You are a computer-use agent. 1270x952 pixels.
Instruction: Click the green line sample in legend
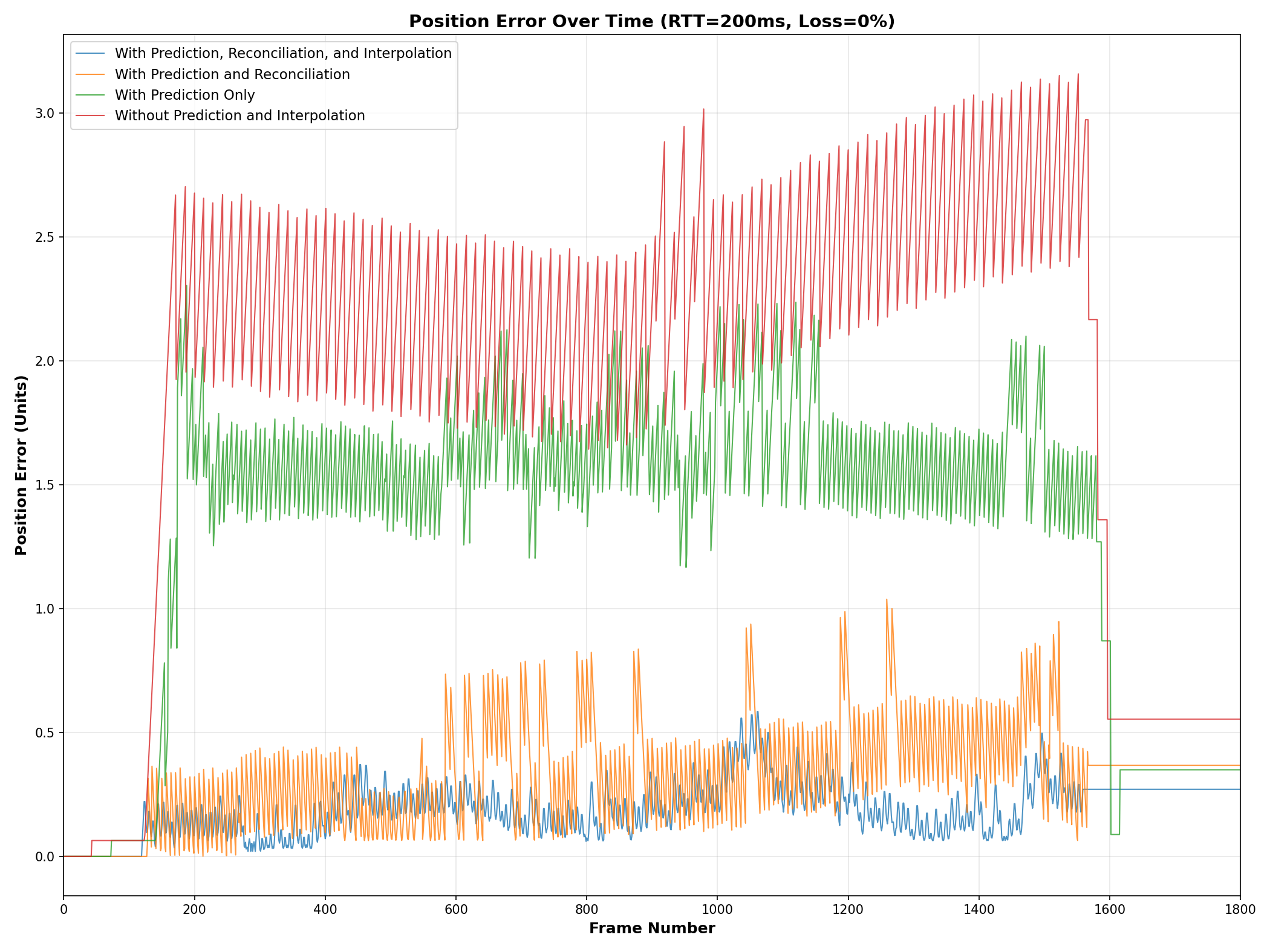click(90, 95)
